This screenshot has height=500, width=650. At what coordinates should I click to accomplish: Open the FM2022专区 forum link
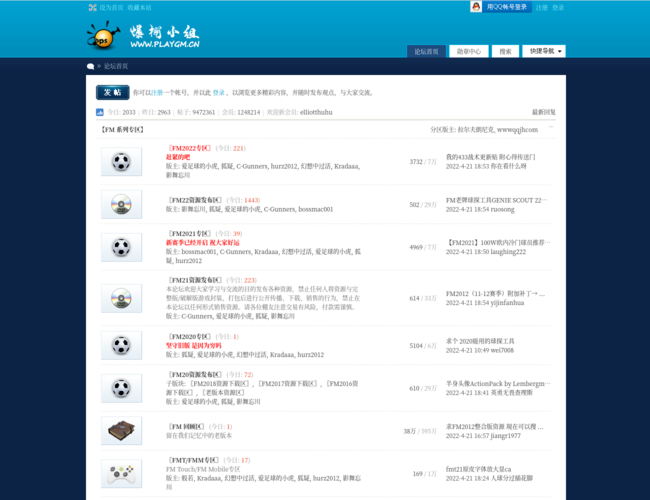(x=190, y=148)
